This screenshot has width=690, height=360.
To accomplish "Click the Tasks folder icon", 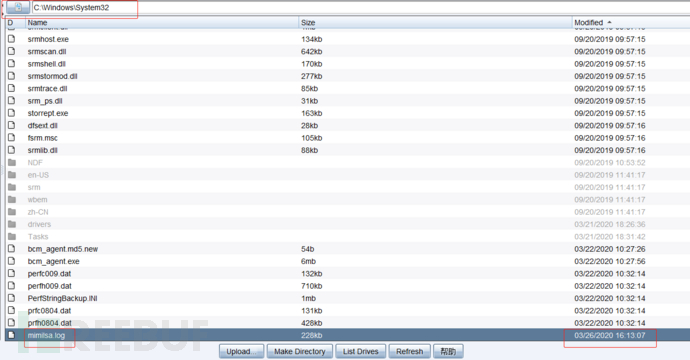I will pos(12,236).
